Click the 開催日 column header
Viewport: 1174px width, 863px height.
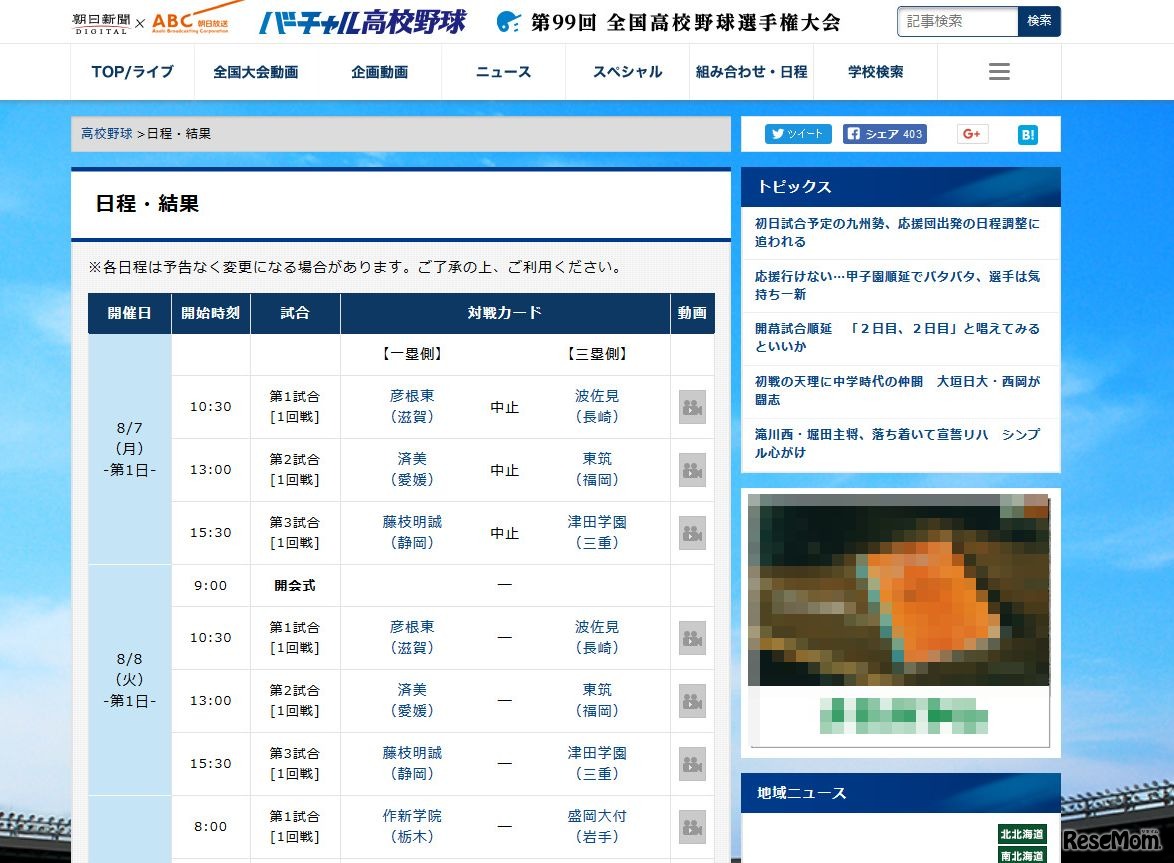point(130,313)
